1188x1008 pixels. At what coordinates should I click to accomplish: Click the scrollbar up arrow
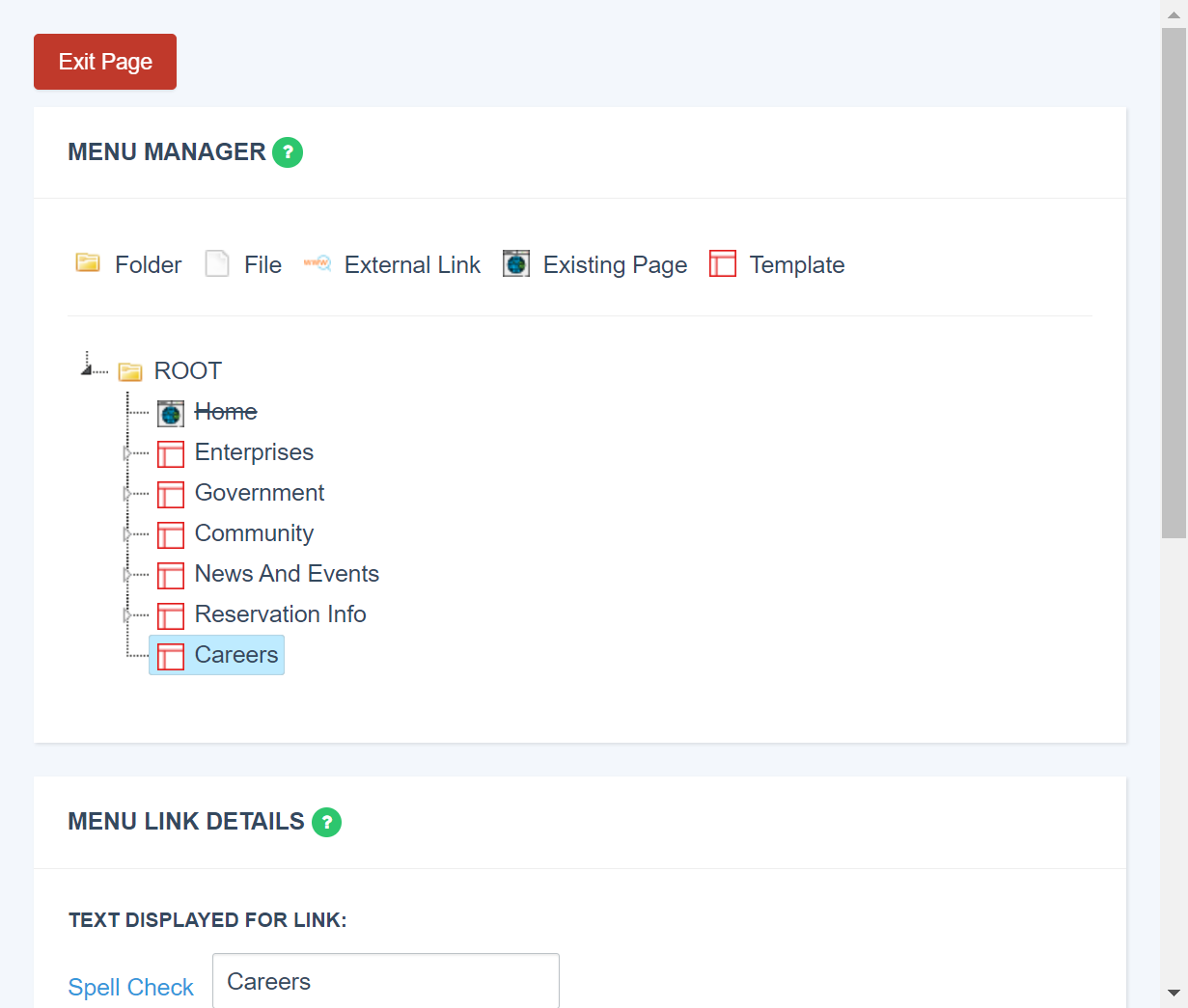click(1174, 14)
